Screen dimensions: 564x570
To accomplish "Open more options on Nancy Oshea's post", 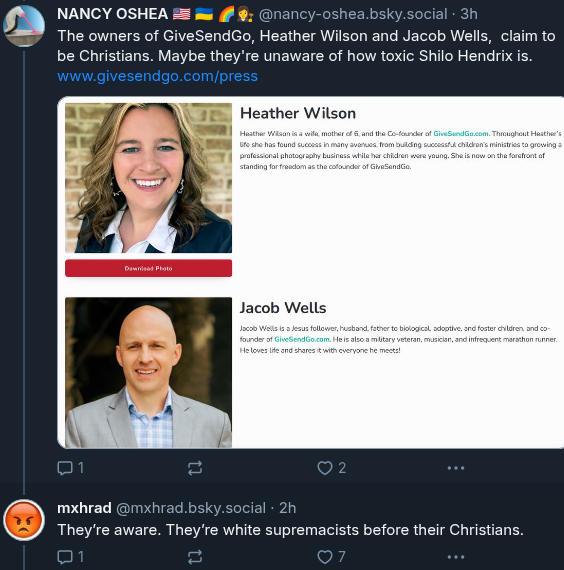I will 456,468.
